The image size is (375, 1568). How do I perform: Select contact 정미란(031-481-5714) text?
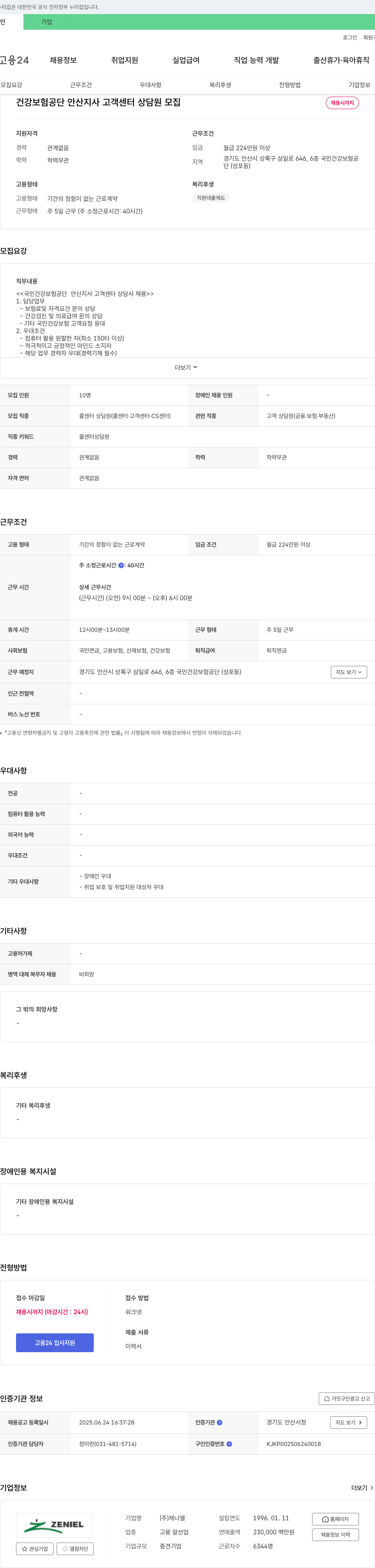click(107, 1444)
